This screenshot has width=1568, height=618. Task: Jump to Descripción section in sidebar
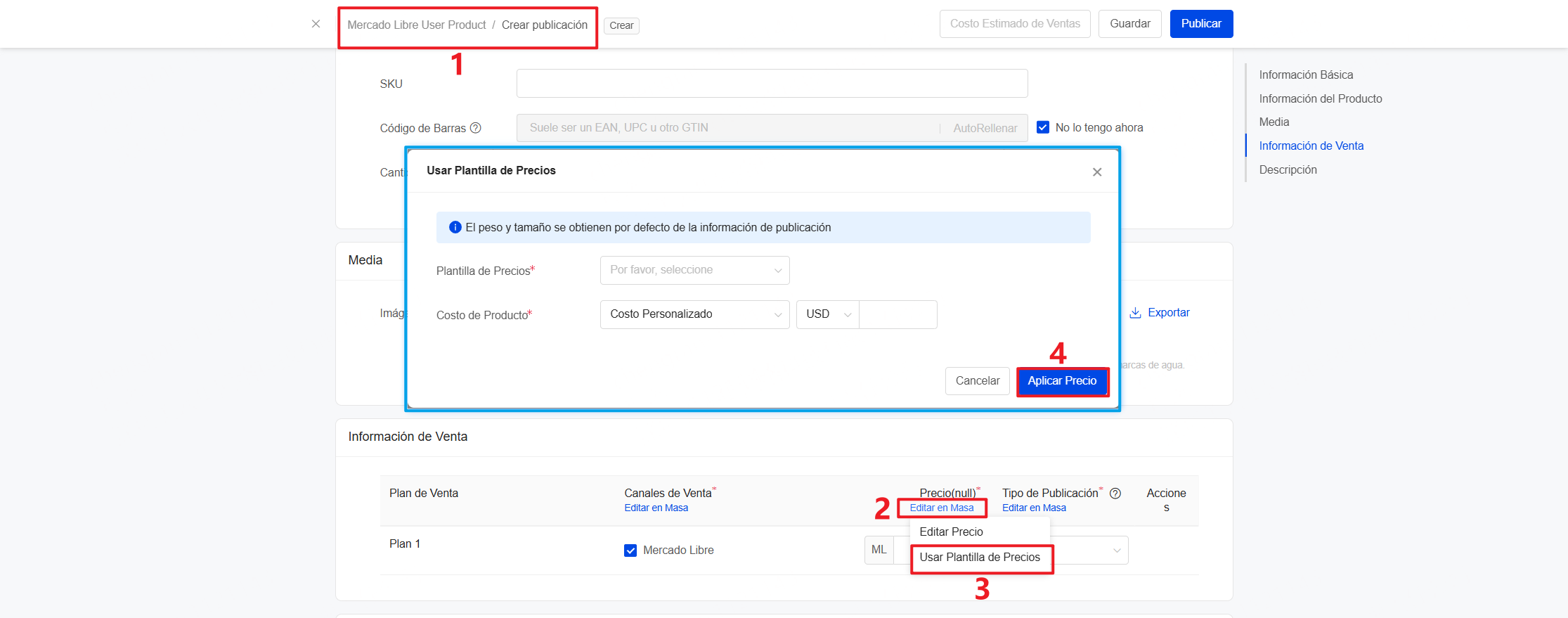tap(1288, 169)
